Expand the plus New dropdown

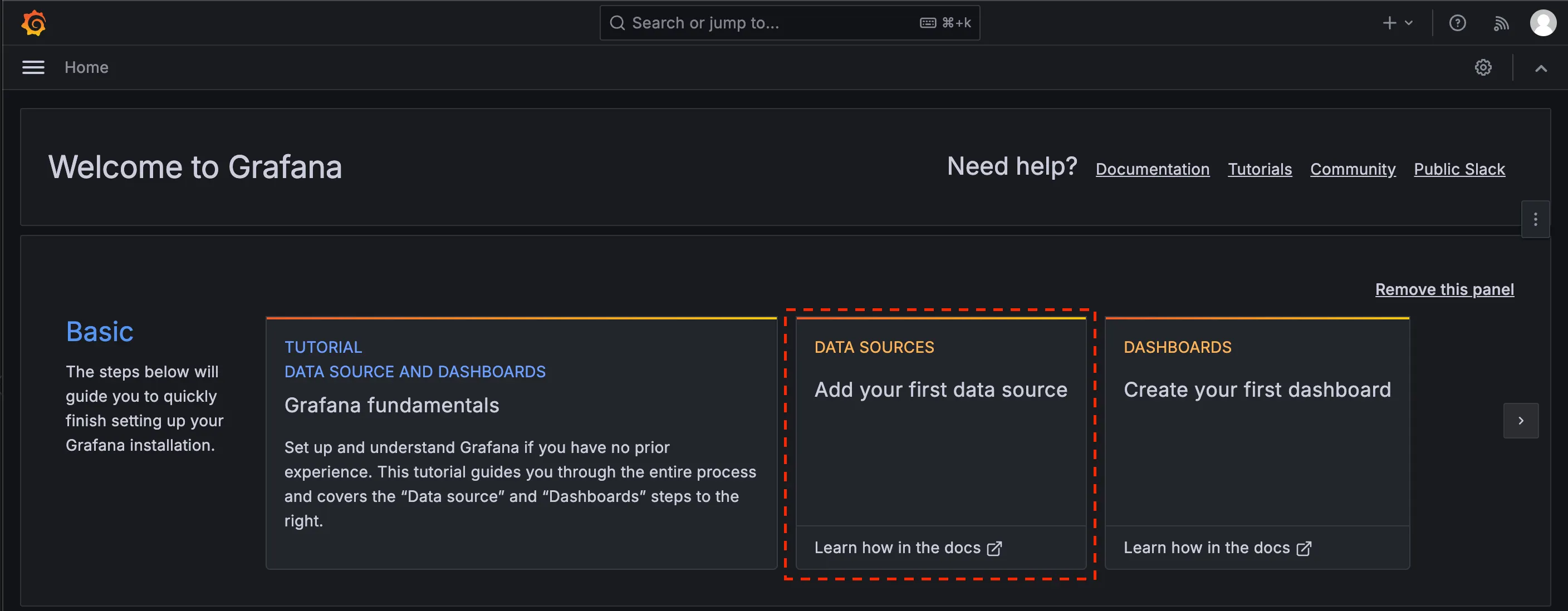pyautogui.click(x=1397, y=23)
